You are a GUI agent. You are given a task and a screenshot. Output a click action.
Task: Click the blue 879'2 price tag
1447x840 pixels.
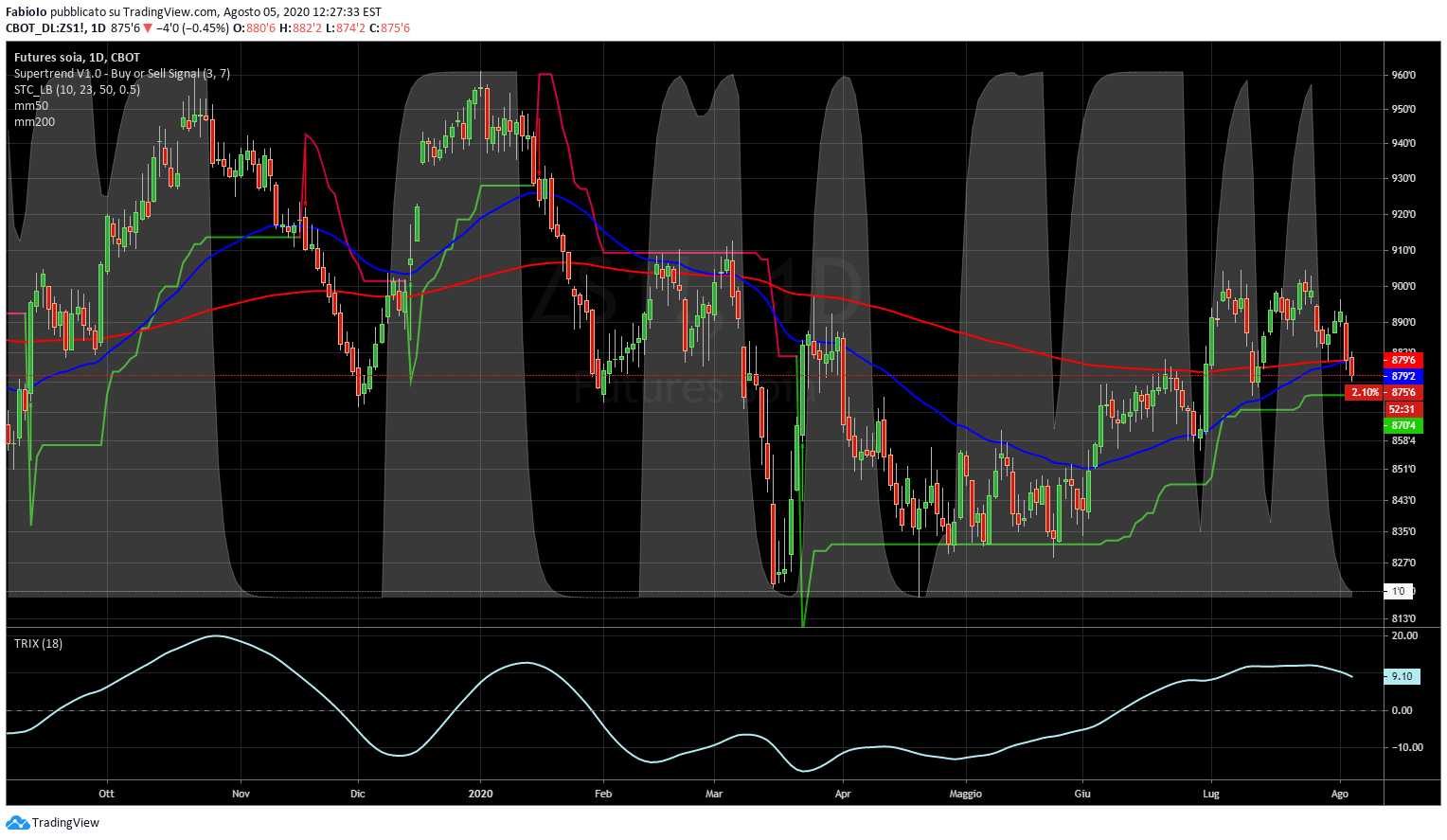tap(1403, 376)
